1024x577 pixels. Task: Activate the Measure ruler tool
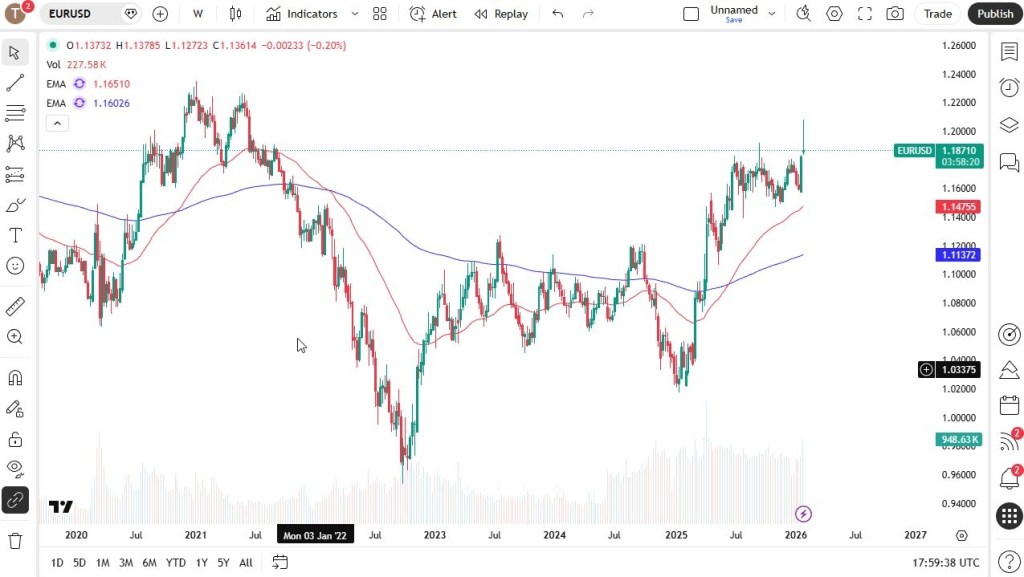tap(15, 306)
